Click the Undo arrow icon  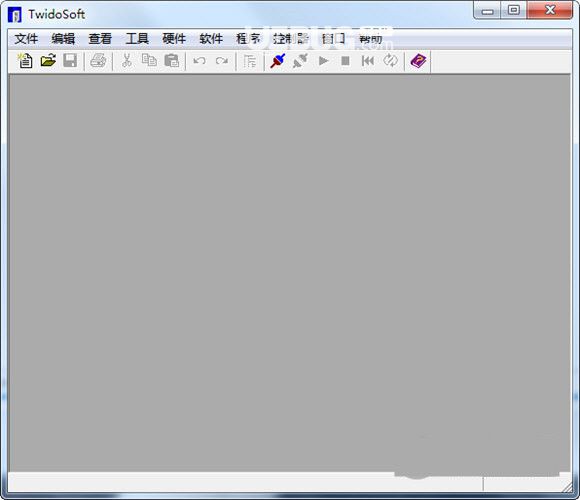tap(199, 61)
